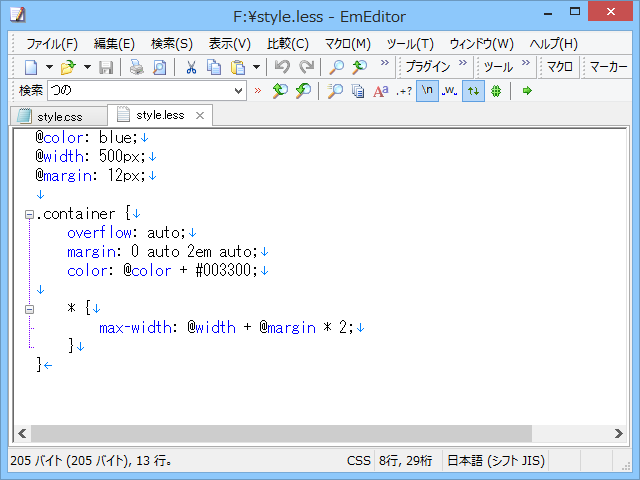Switch to the style.css tab

pos(58,117)
